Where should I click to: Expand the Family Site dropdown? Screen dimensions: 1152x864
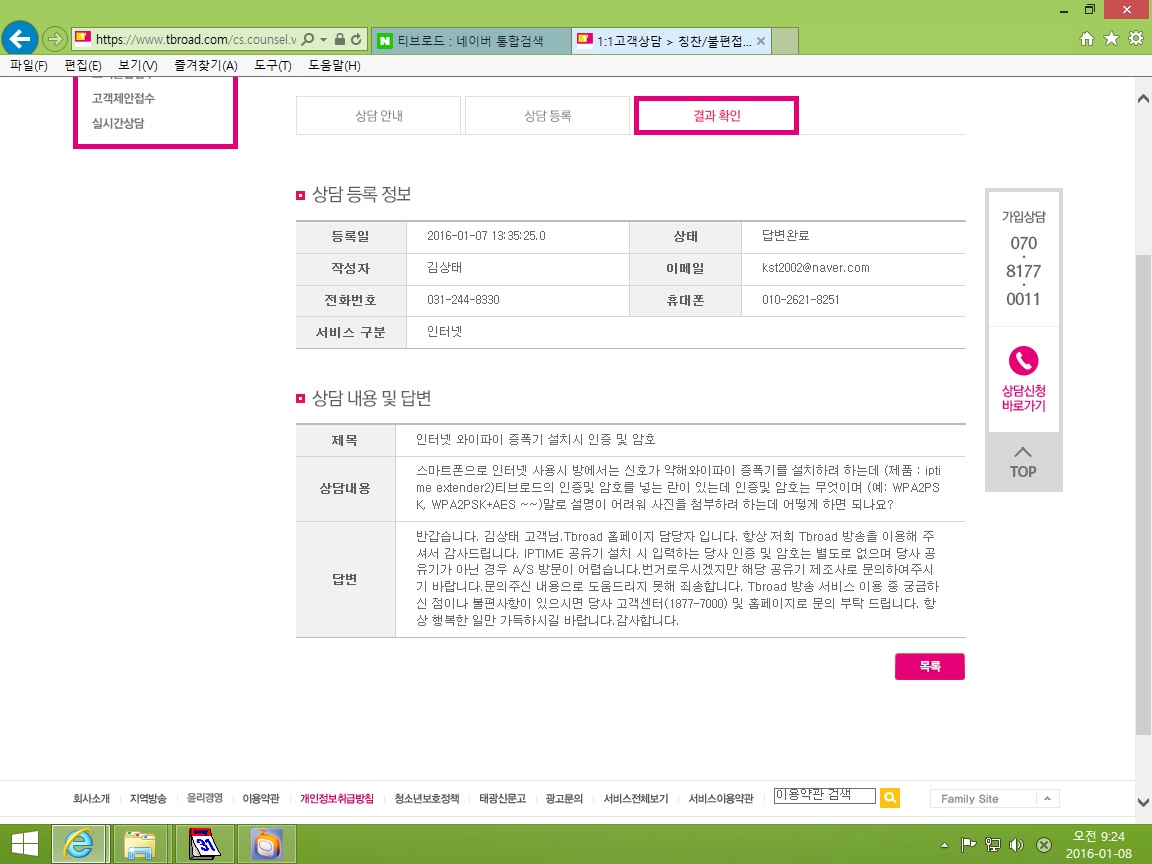point(996,799)
